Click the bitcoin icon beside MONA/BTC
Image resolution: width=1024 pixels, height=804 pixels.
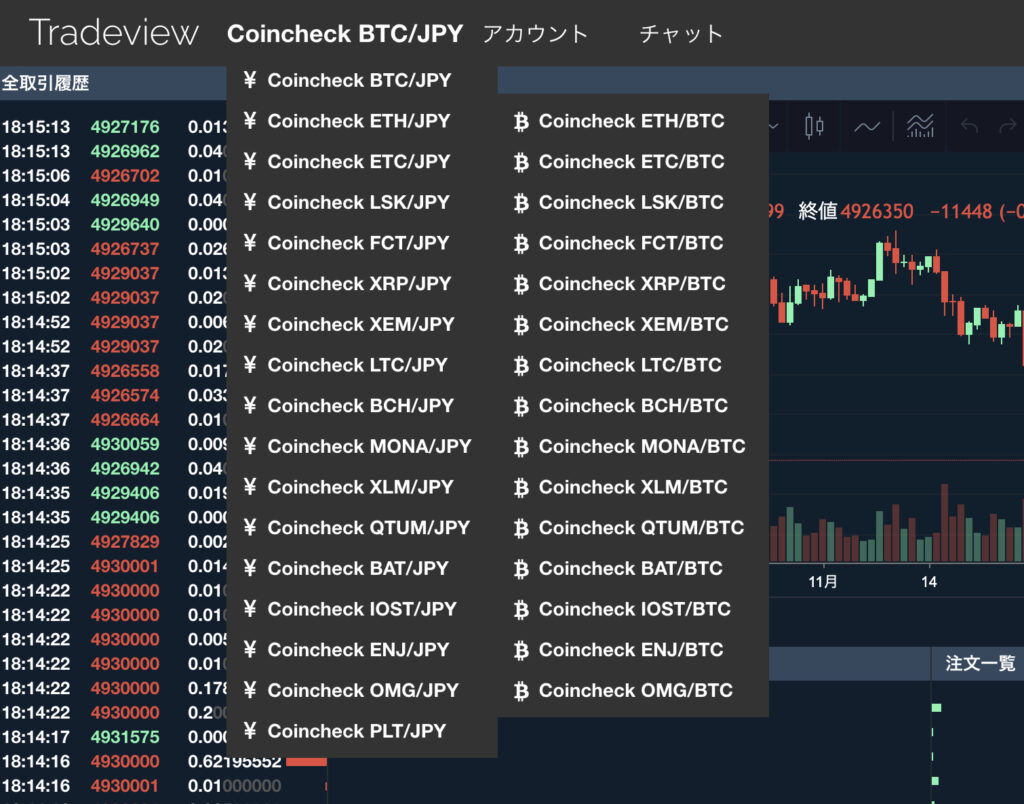click(x=520, y=447)
